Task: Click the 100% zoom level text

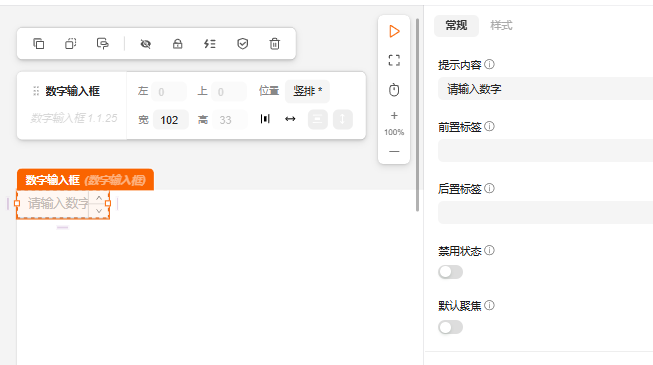Action: [394, 132]
